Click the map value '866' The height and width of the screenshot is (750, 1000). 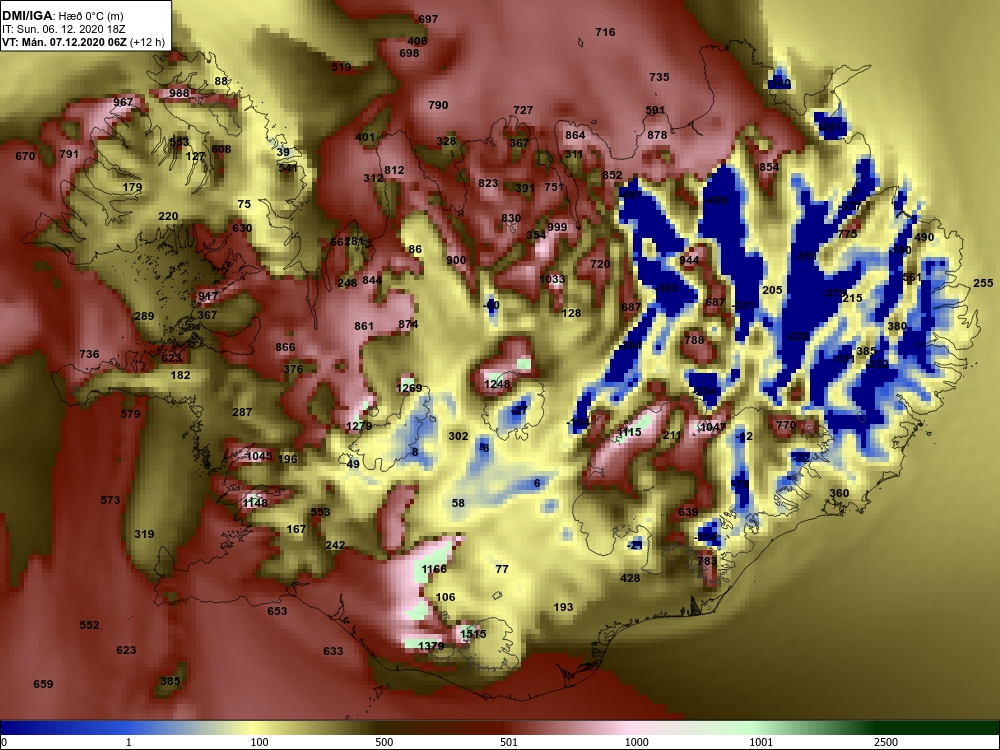285,348
